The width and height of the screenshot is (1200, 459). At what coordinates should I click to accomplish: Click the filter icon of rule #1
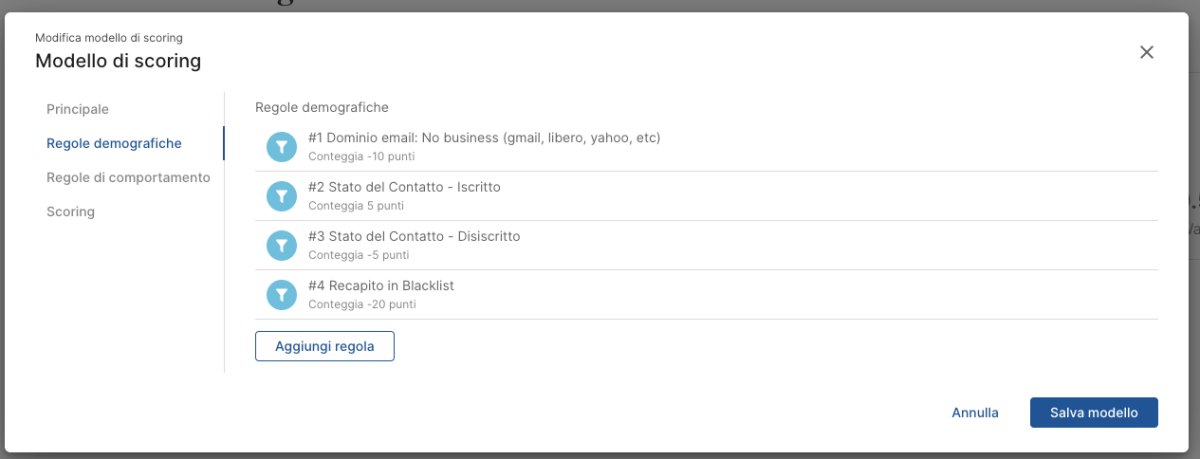coord(282,147)
